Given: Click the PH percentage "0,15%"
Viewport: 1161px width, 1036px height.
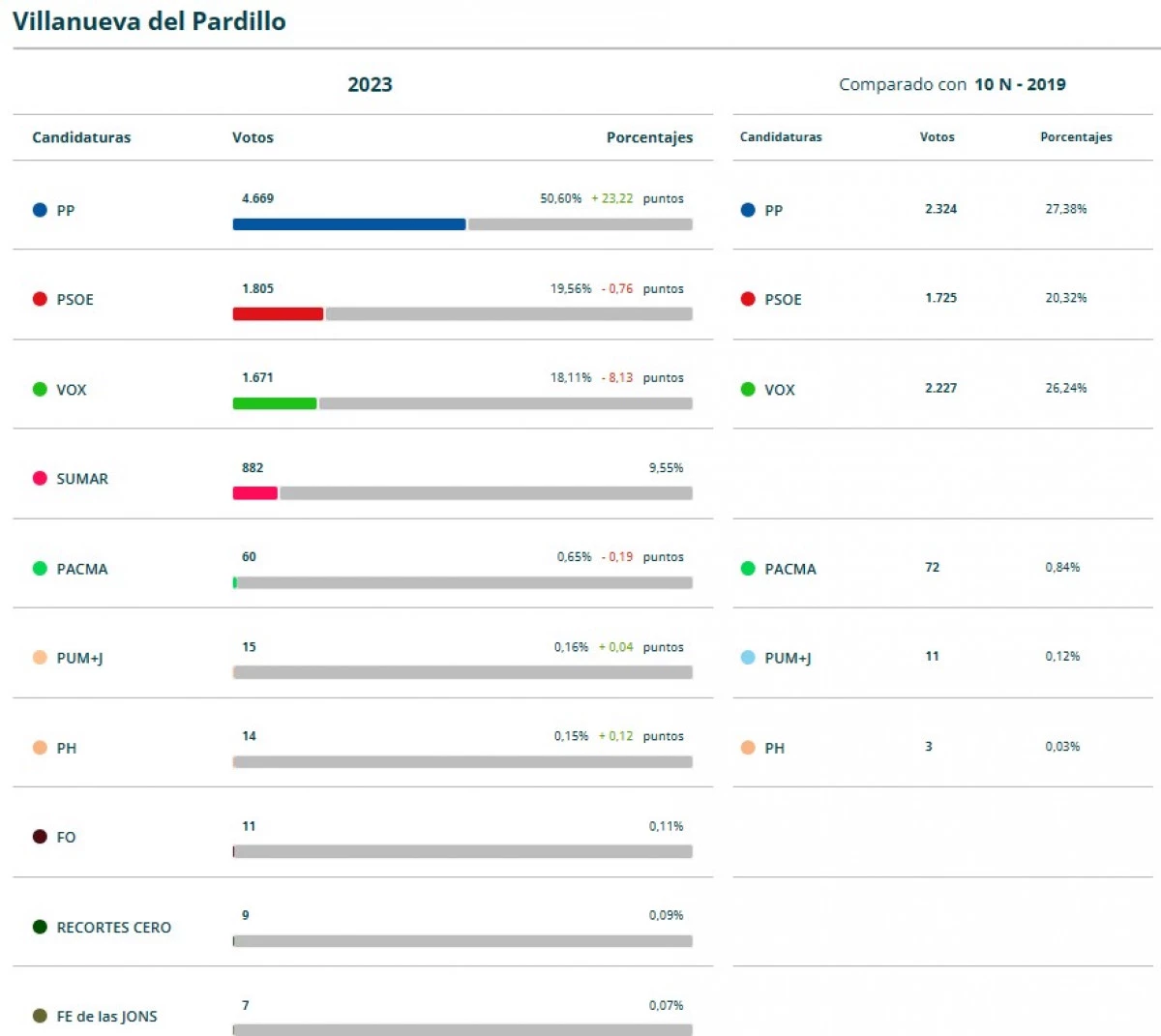Looking at the screenshot, I should [571, 736].
